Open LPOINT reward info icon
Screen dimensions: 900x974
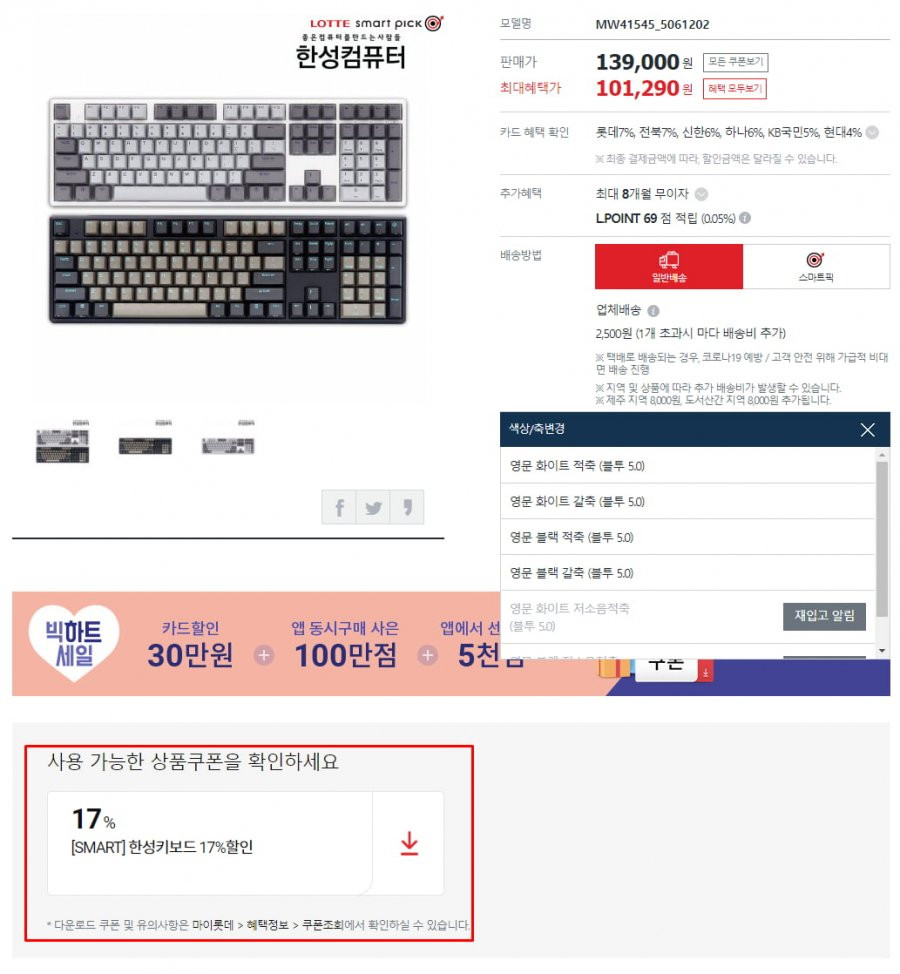tap(745, 218)
